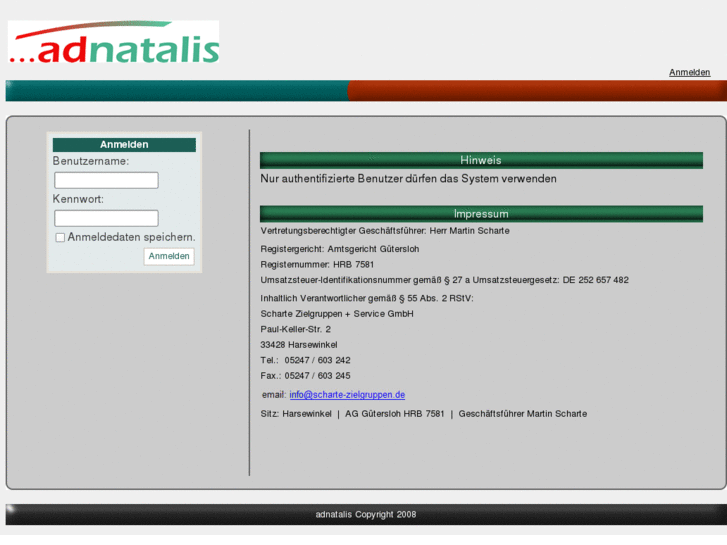Click '33428 Harsewinkel' text
The height and width of the screenshot is (545, 727).
[299, 345]
